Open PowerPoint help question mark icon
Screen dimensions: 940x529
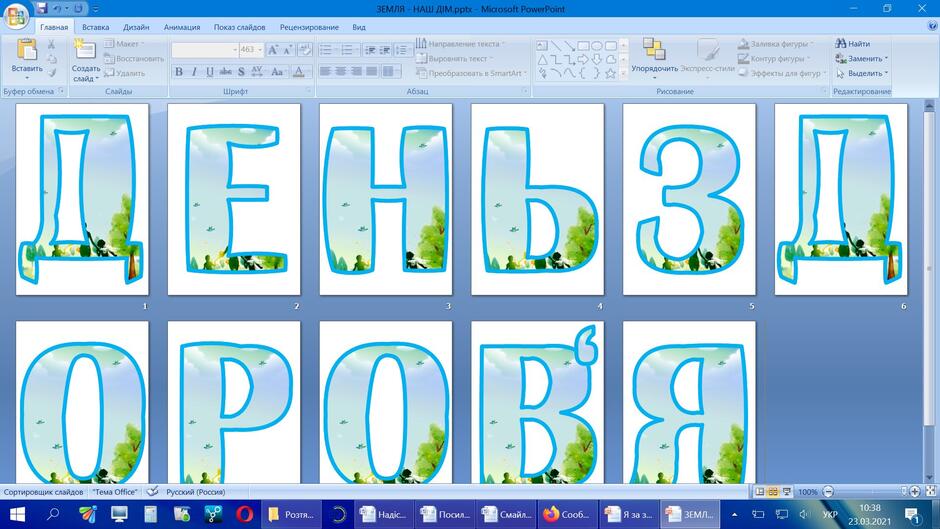click(x=932, y=26)
